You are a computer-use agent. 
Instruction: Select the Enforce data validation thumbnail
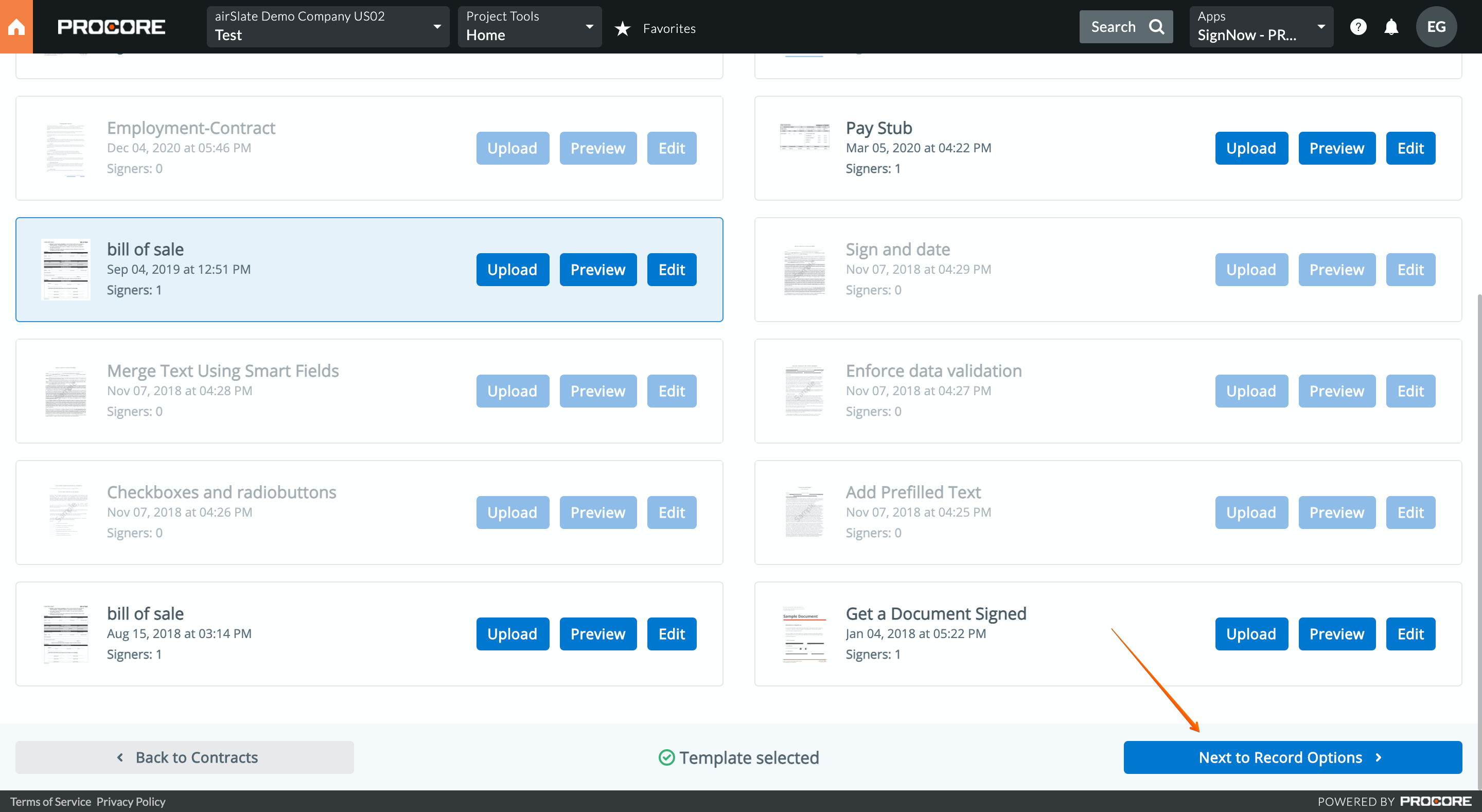click(x=804, y=391)
